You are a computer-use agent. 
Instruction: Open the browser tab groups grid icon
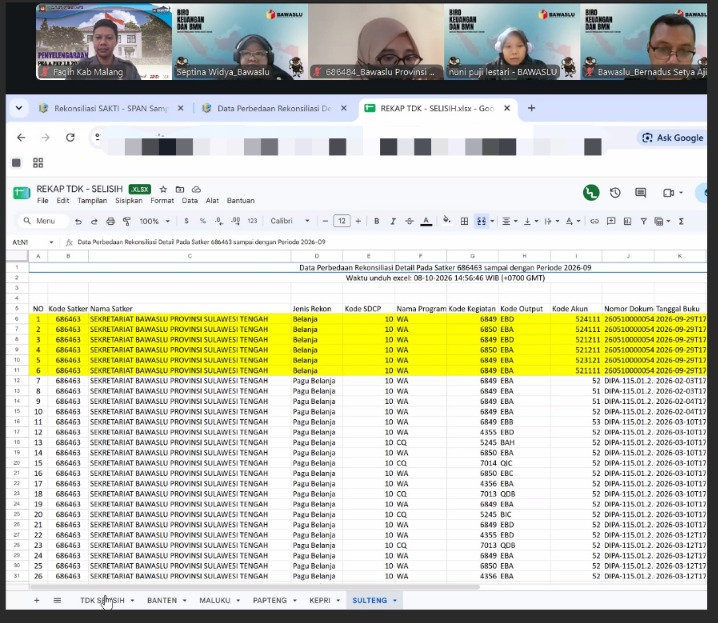click(x=38, y=163)
